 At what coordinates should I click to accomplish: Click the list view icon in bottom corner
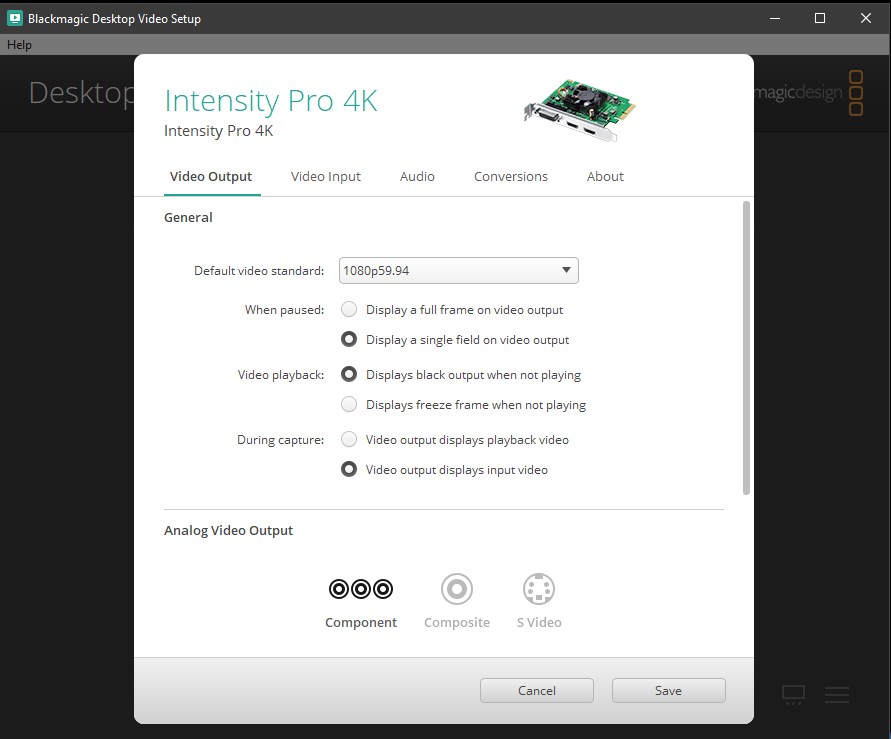837,695
